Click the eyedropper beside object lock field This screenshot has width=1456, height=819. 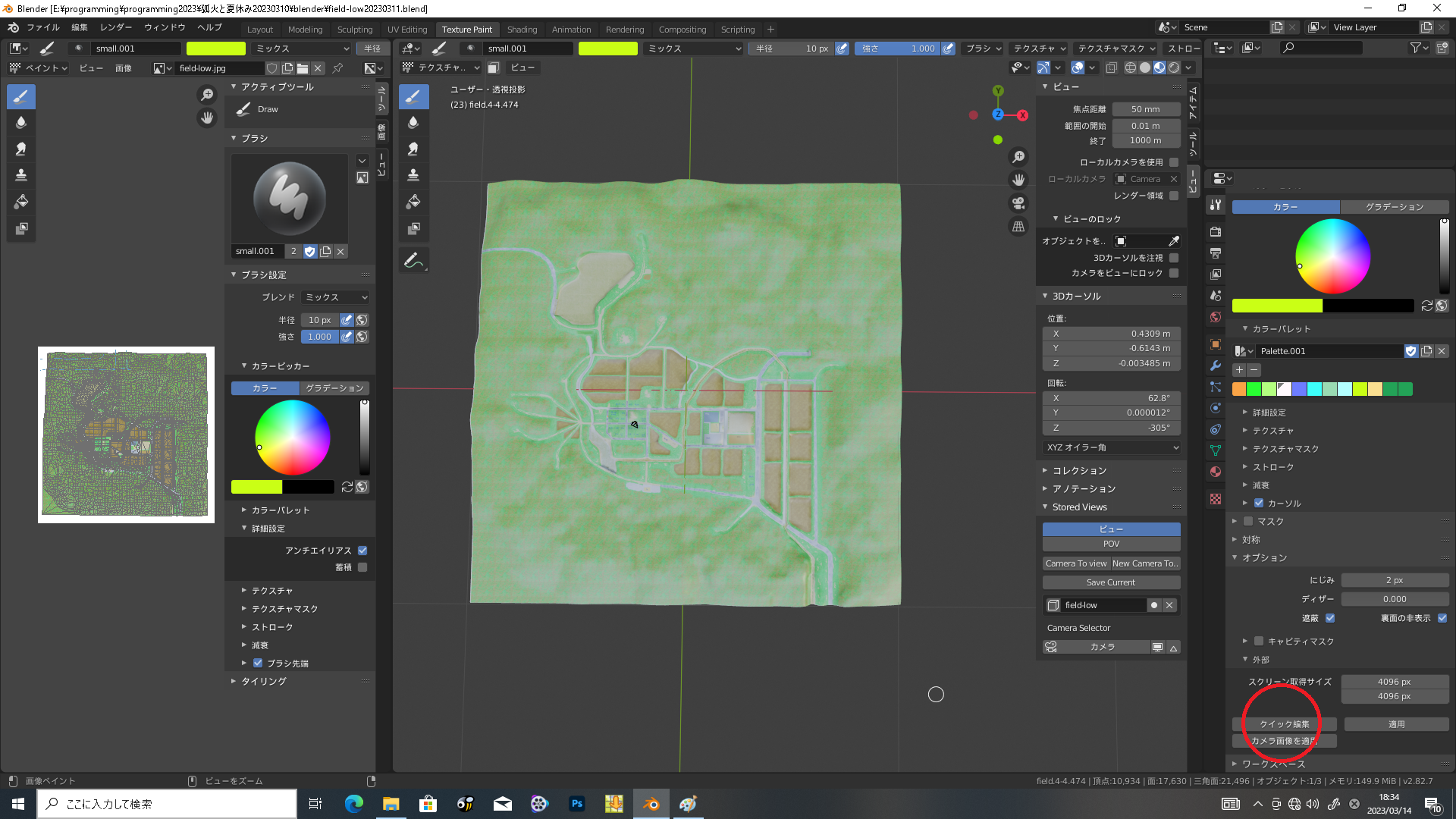click(1174, 241)
